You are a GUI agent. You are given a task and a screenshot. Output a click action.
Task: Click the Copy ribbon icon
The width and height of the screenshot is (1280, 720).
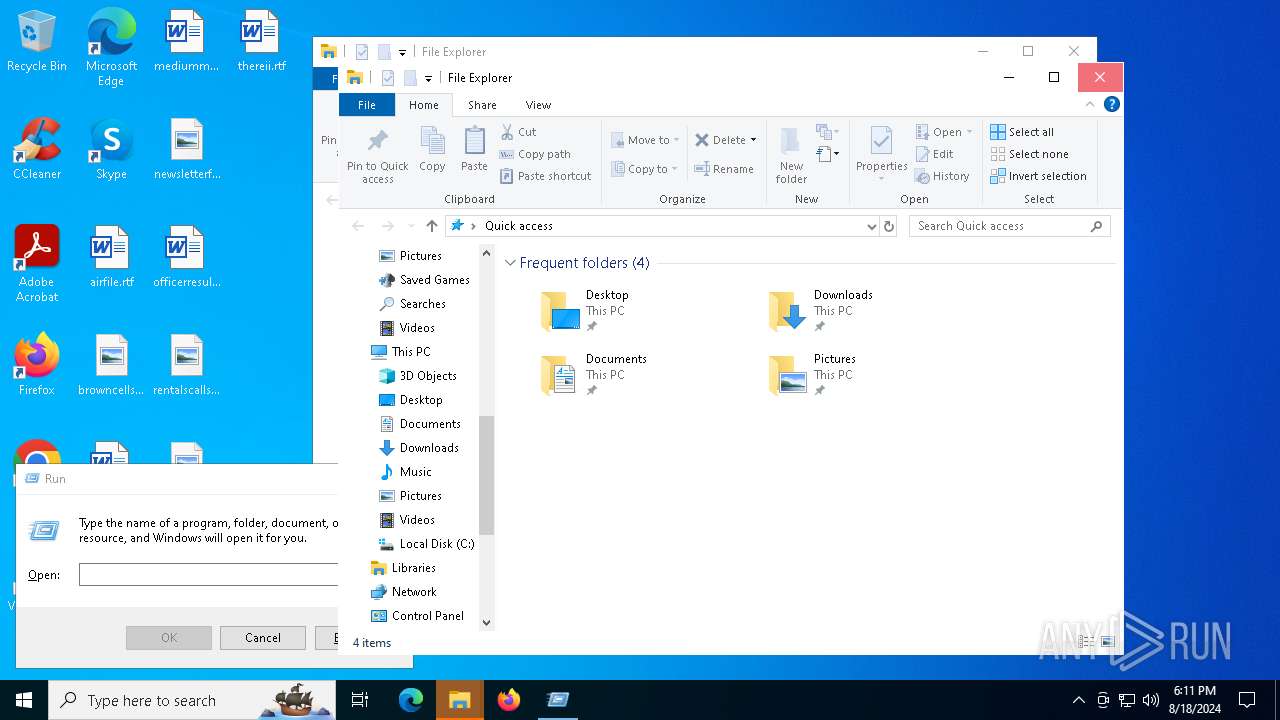point(432,149)
